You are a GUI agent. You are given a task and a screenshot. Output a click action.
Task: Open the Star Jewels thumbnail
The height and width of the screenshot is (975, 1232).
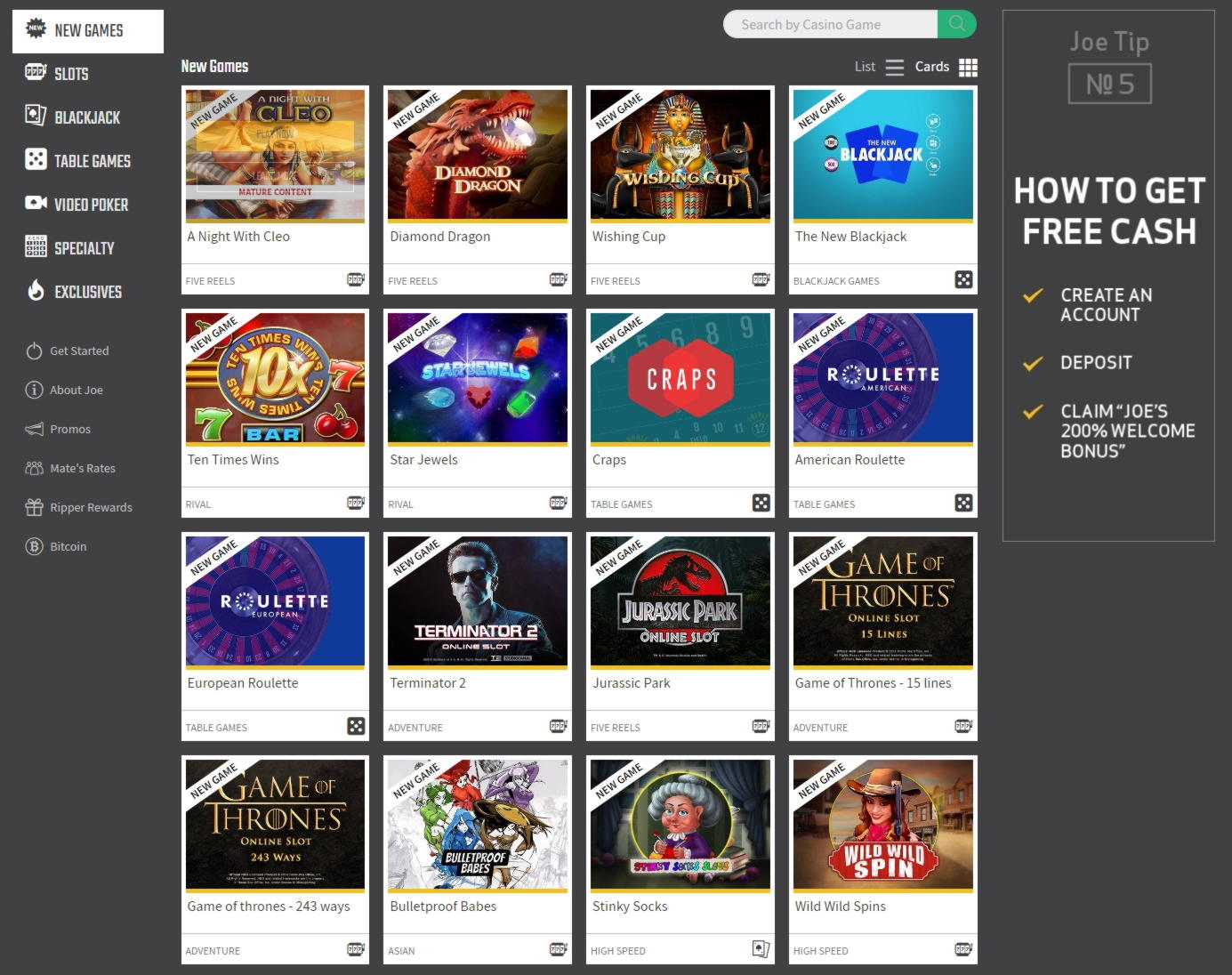click(x=478, y=378)
